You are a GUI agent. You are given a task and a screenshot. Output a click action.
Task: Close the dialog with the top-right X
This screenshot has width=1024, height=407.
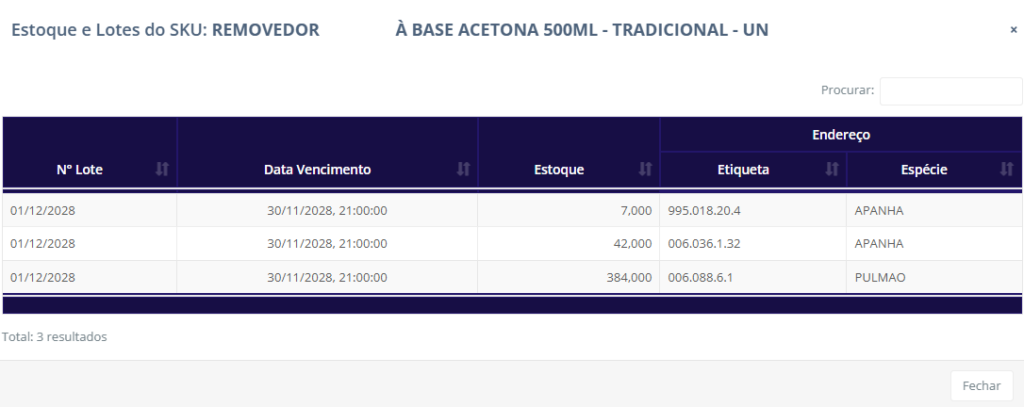tap(1013, 30)
